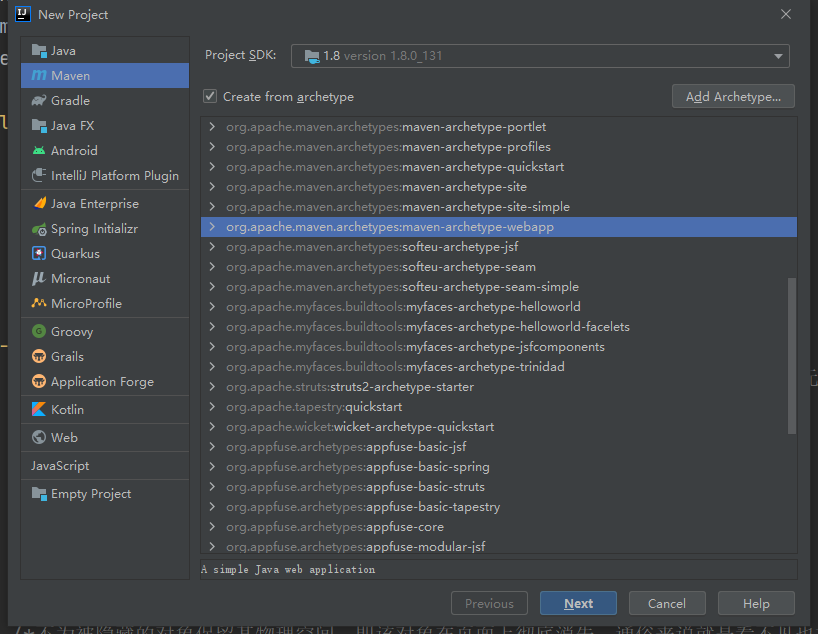The width and height of the screenshot is (818, 634).
Task: Click the Help button
Action: pyautogui.click(x=756, y=603)
